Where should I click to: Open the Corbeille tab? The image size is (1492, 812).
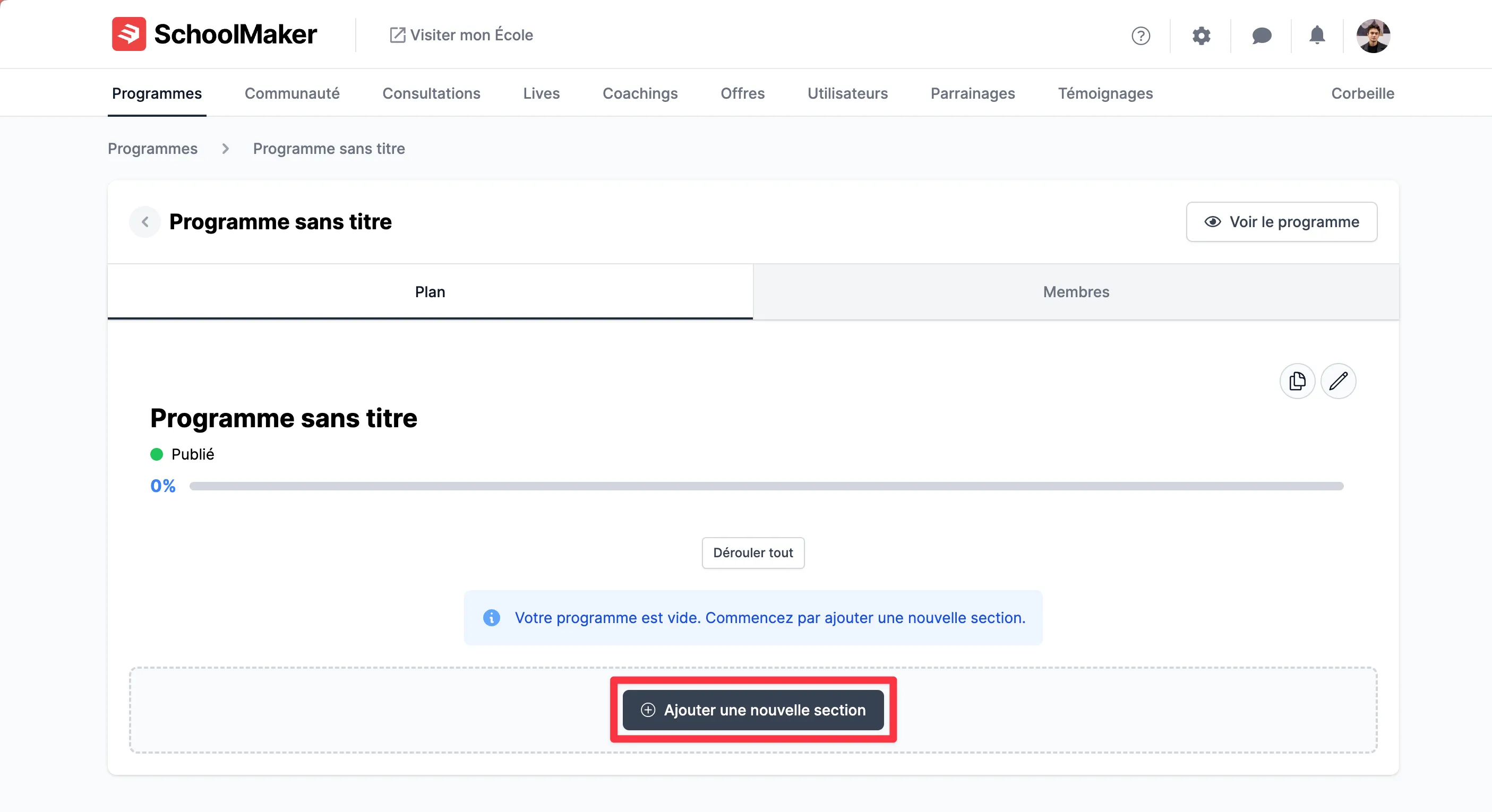(x=1362, y=94)
